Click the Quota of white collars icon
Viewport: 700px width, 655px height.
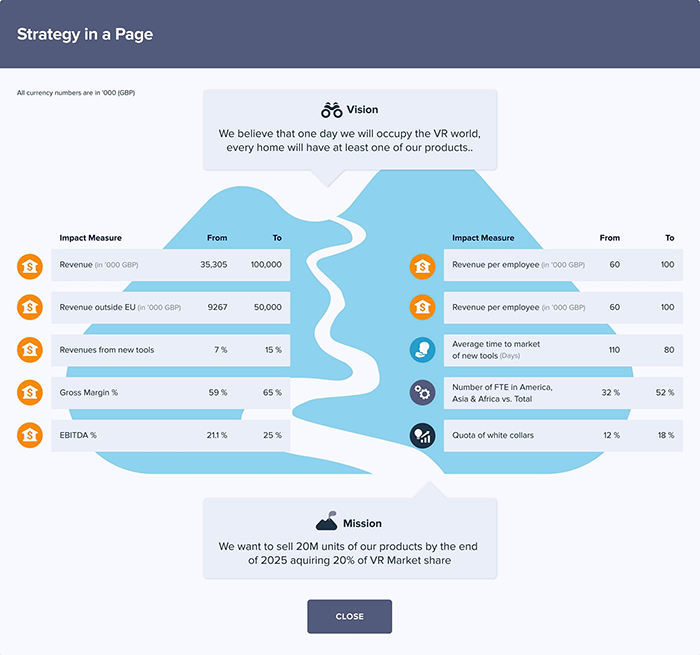click(x=422, y=435)
